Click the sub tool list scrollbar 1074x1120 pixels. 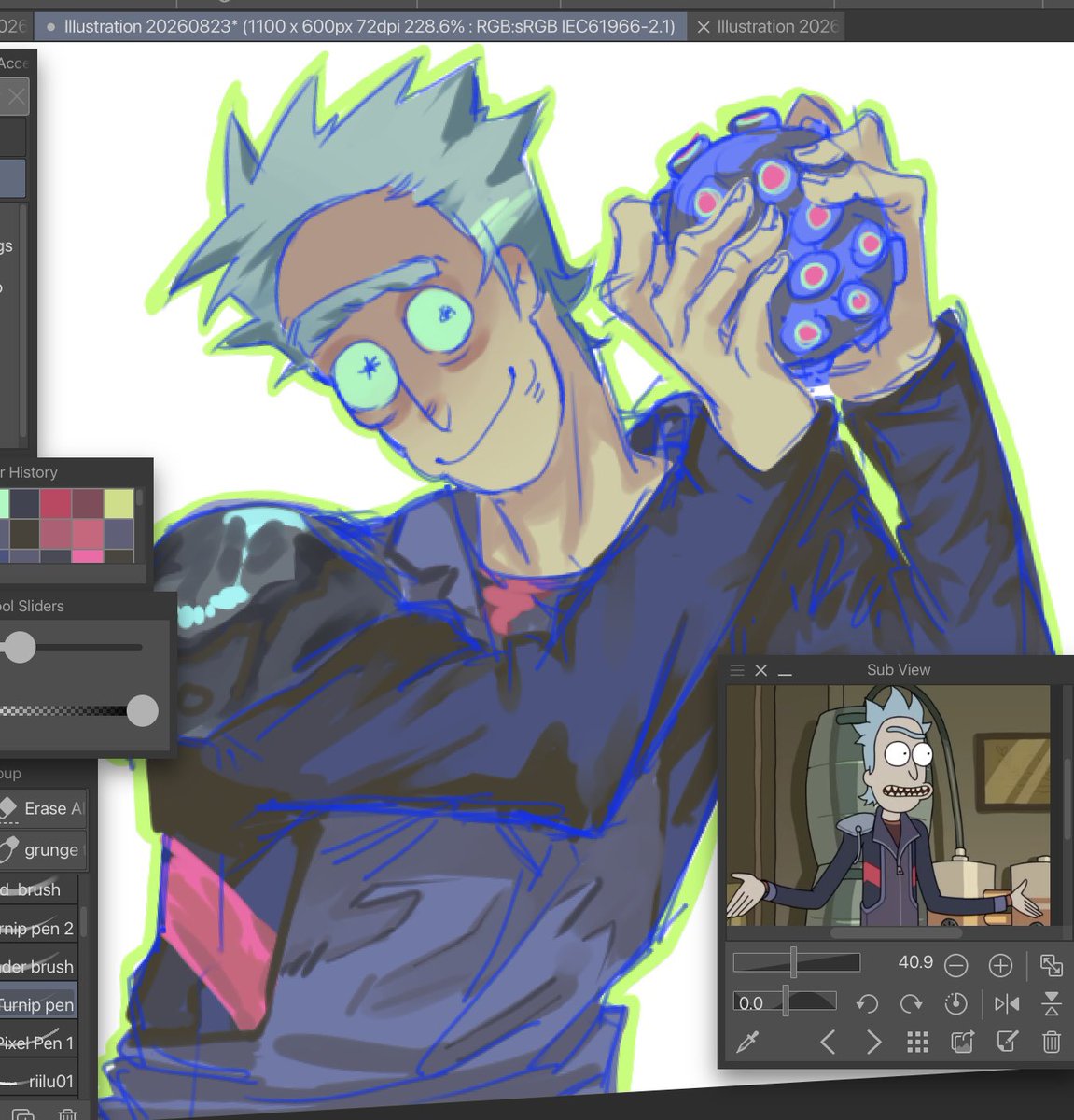pos(83,922)
